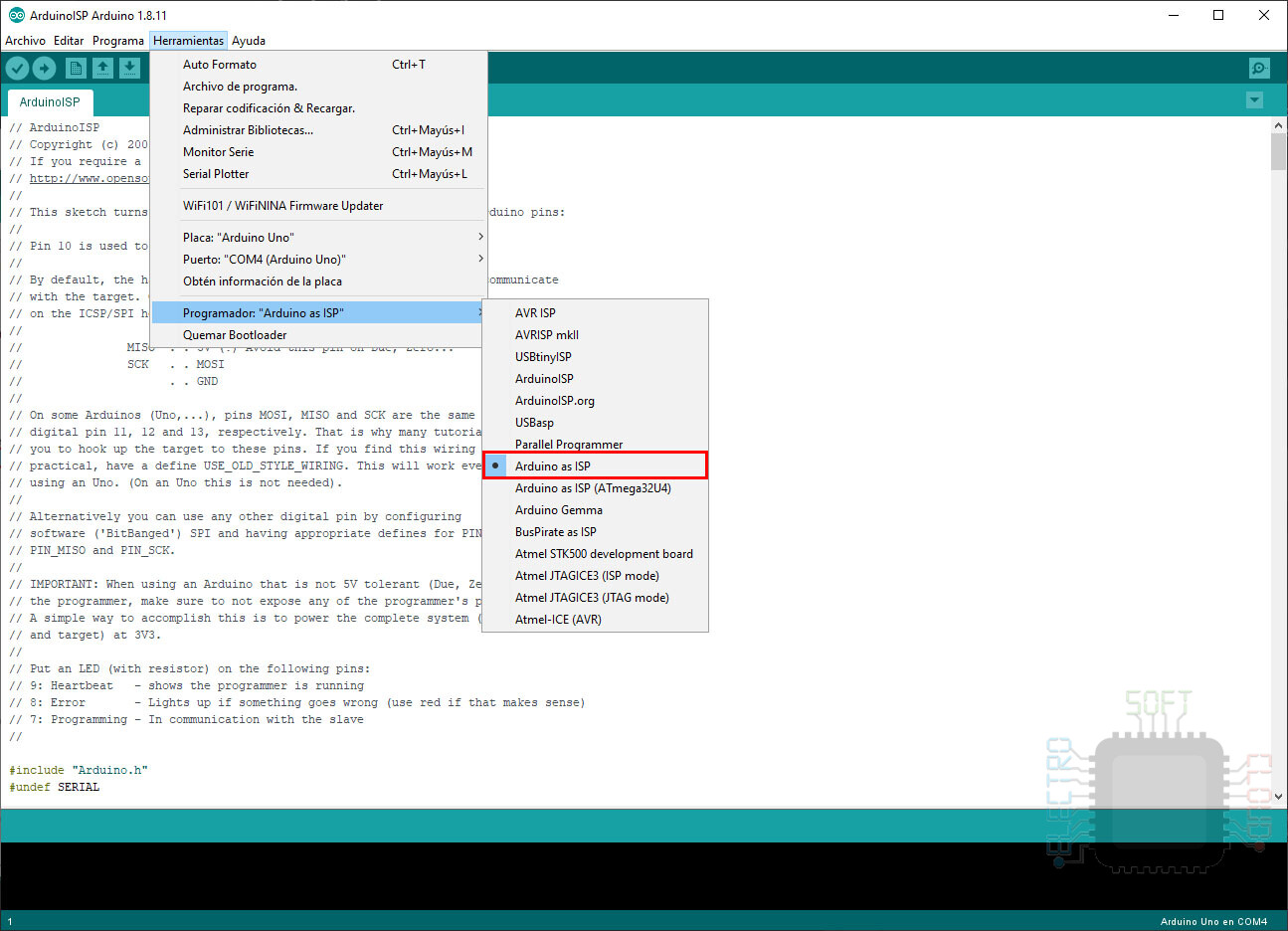Click the "8: Error" comment line
Viewport: 1288px width, 931px height.
click(297, 702)
